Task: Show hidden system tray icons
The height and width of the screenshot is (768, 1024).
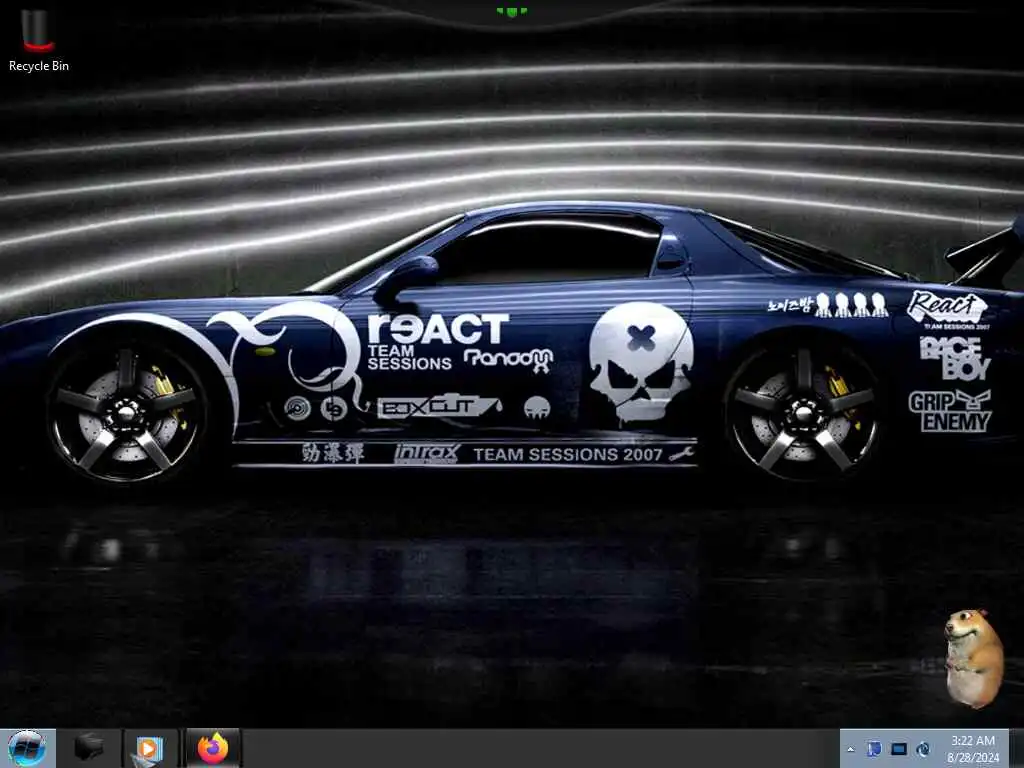Action: tap(850, 750)
